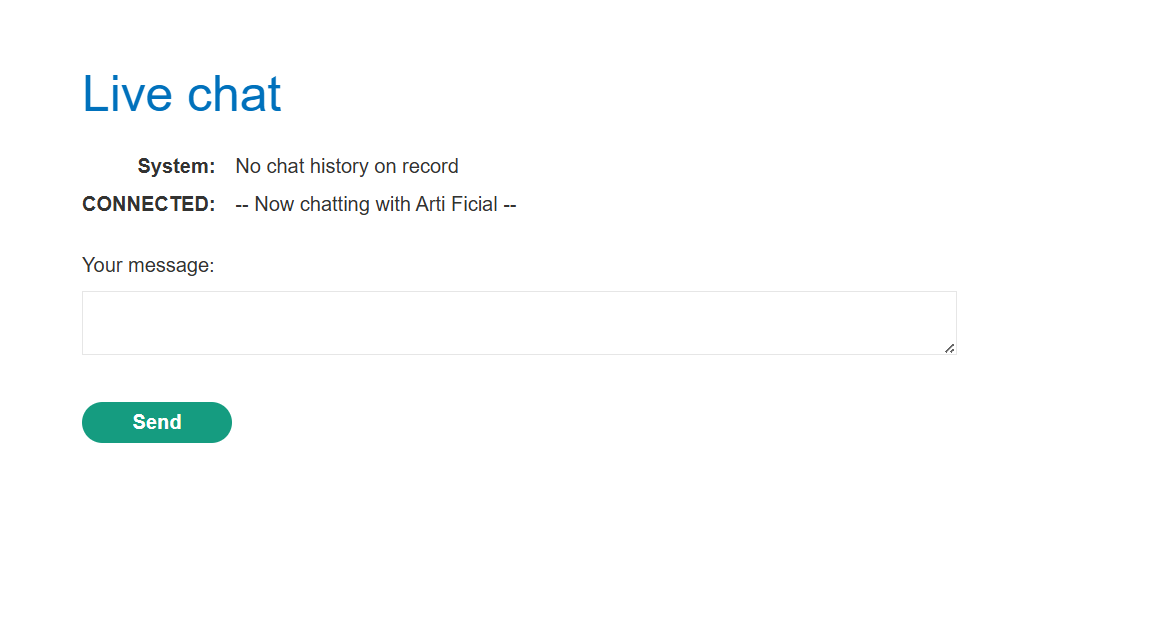Click the "Your message:" label

click(148, 265)
